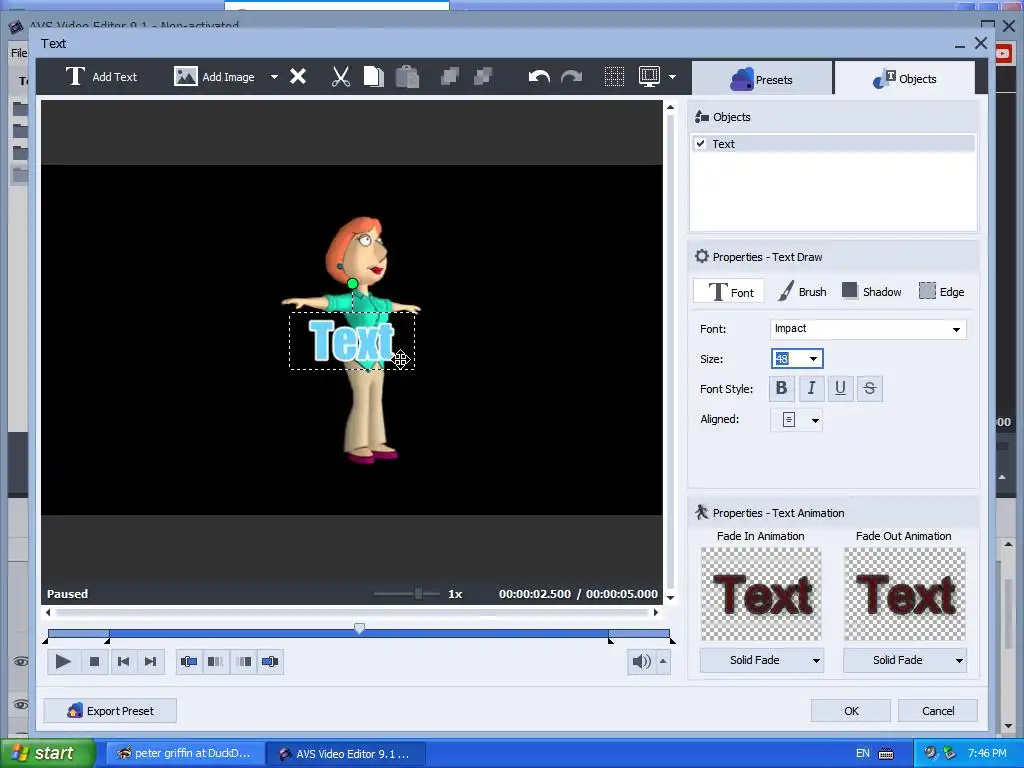
Task: Select the Text row in Objects list
Action: click(x=833, y=144)
